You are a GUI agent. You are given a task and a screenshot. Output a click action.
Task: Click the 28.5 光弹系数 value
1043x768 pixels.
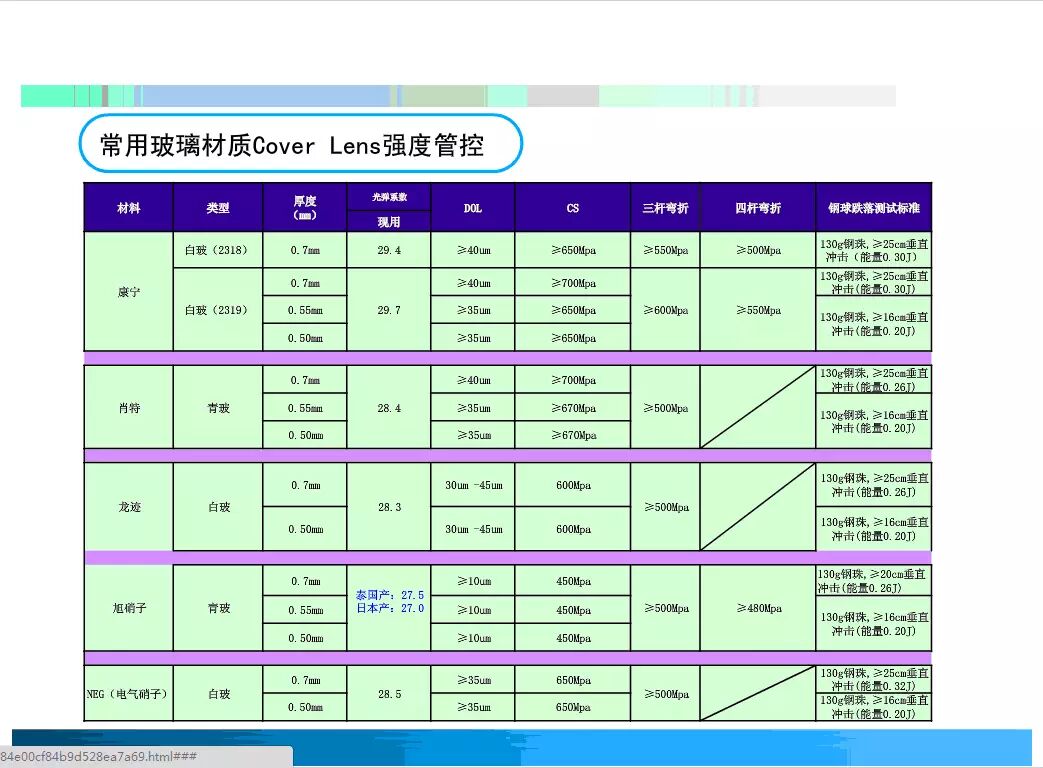pos(389,694)
